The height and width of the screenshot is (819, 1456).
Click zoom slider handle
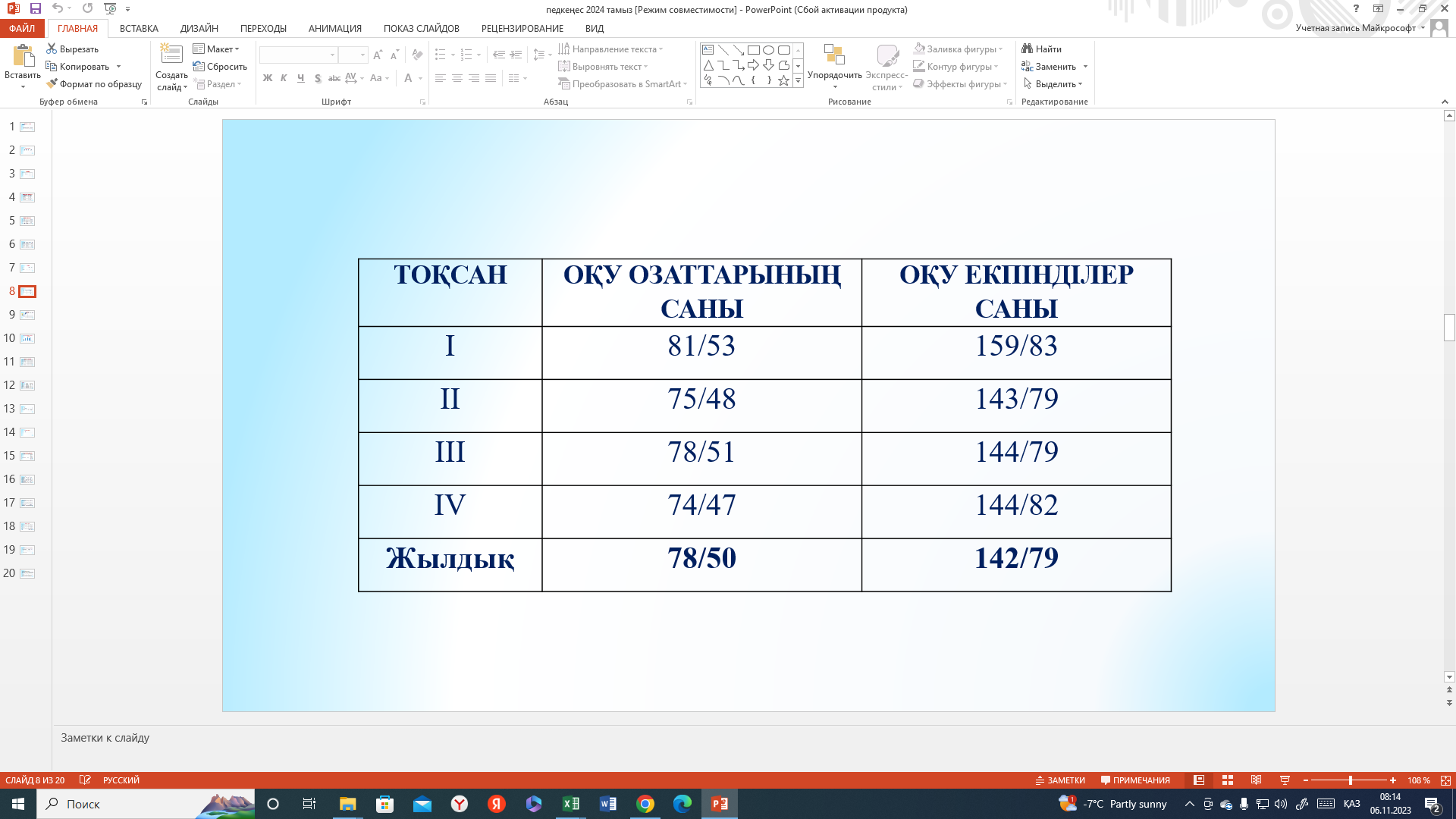coord(1350,780)
